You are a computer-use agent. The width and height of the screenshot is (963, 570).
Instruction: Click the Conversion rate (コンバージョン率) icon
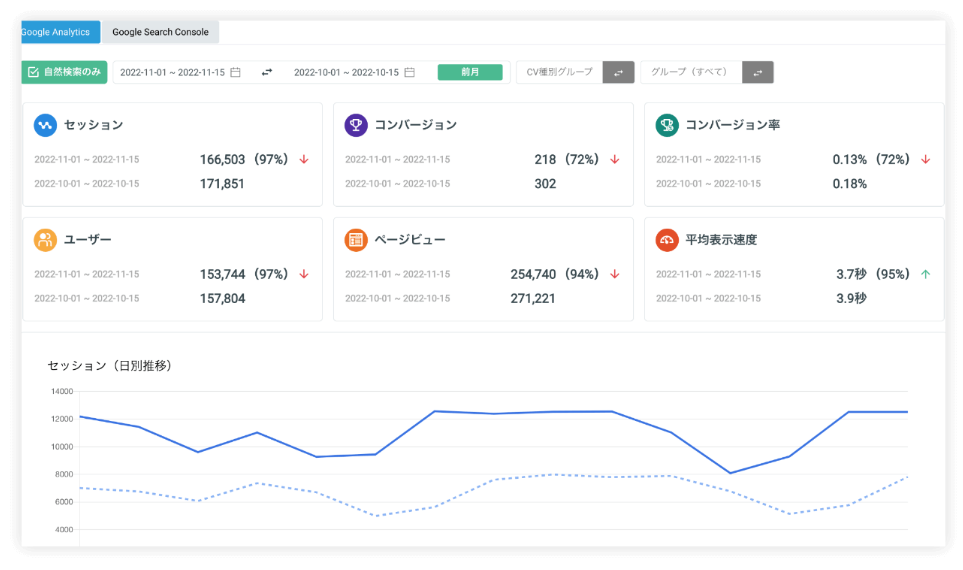click(667, 125)
